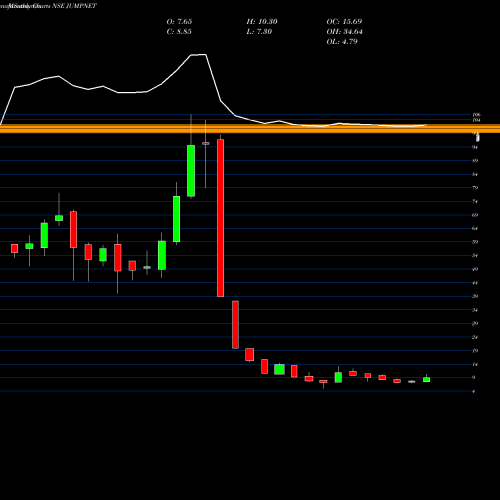500x500 pixels.
Task: Click the 84 price axis label
Action: pyautogui.click(x=475, y=174)
